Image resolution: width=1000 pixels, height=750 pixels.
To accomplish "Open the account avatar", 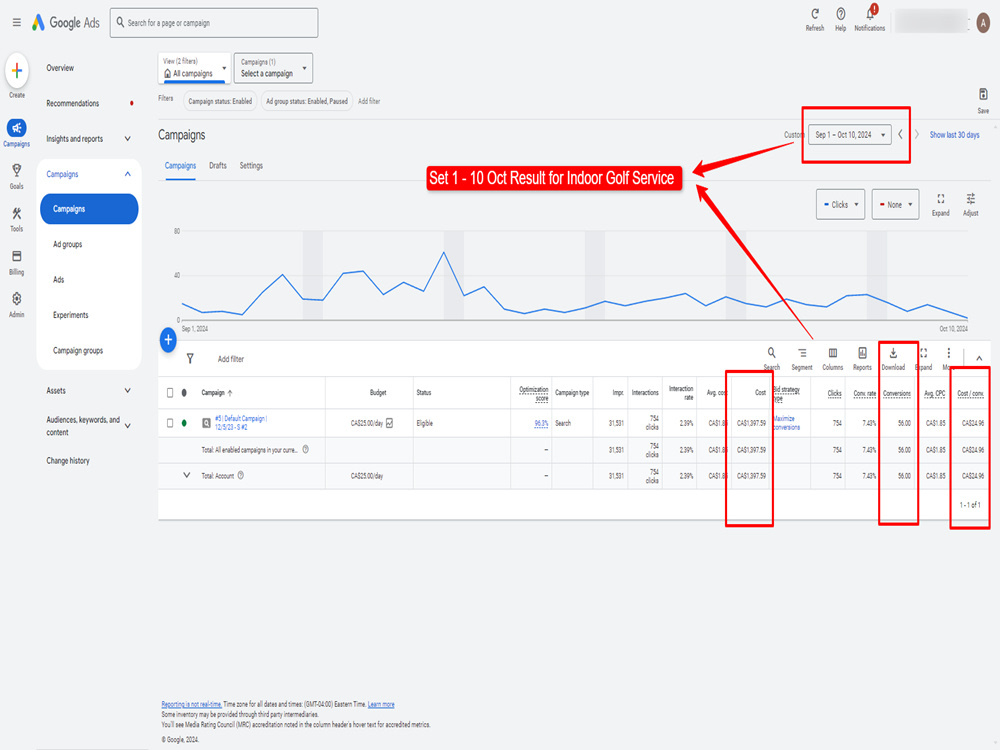I will pos(983,22).
